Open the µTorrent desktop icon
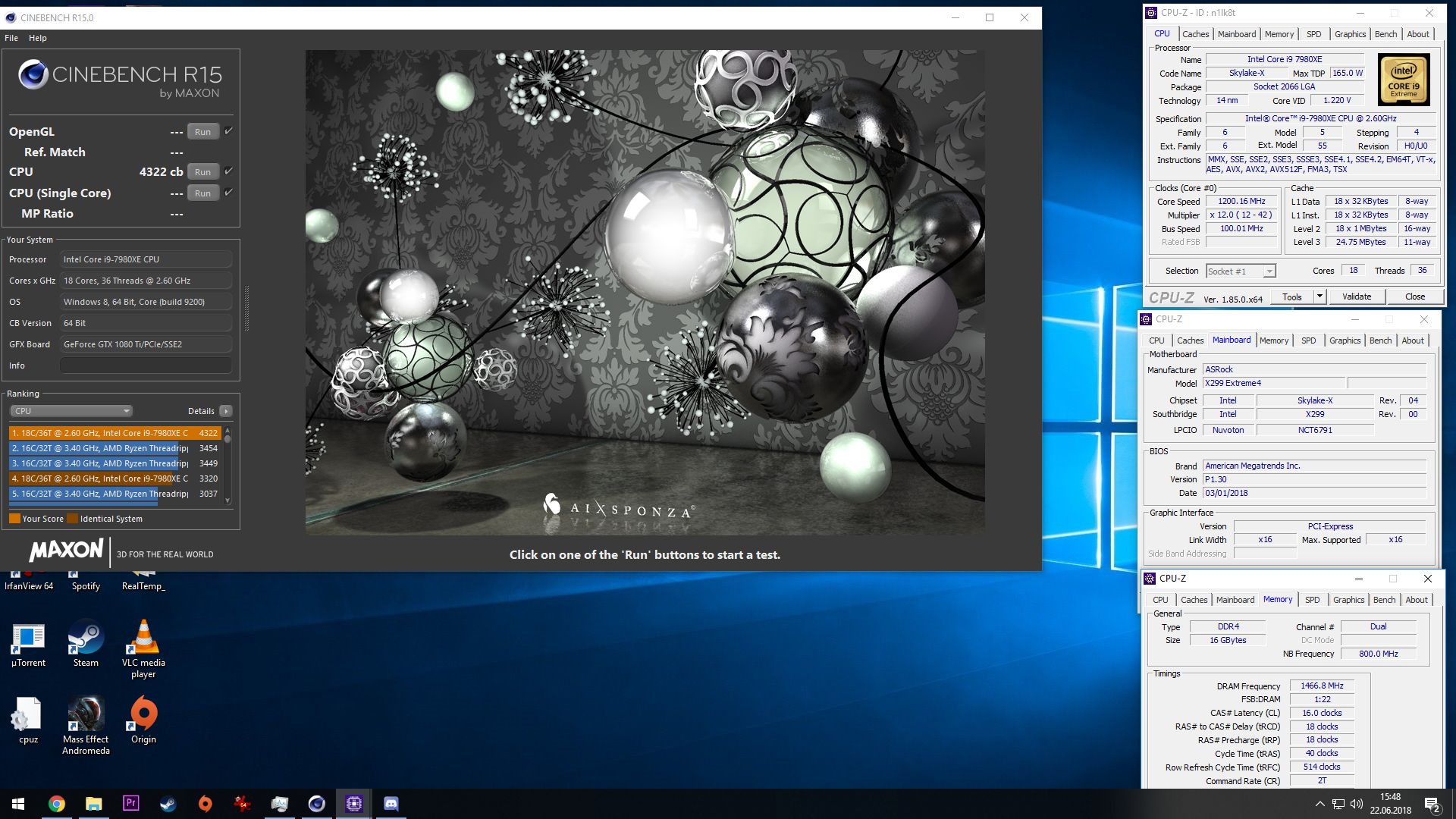 [28, 645]
